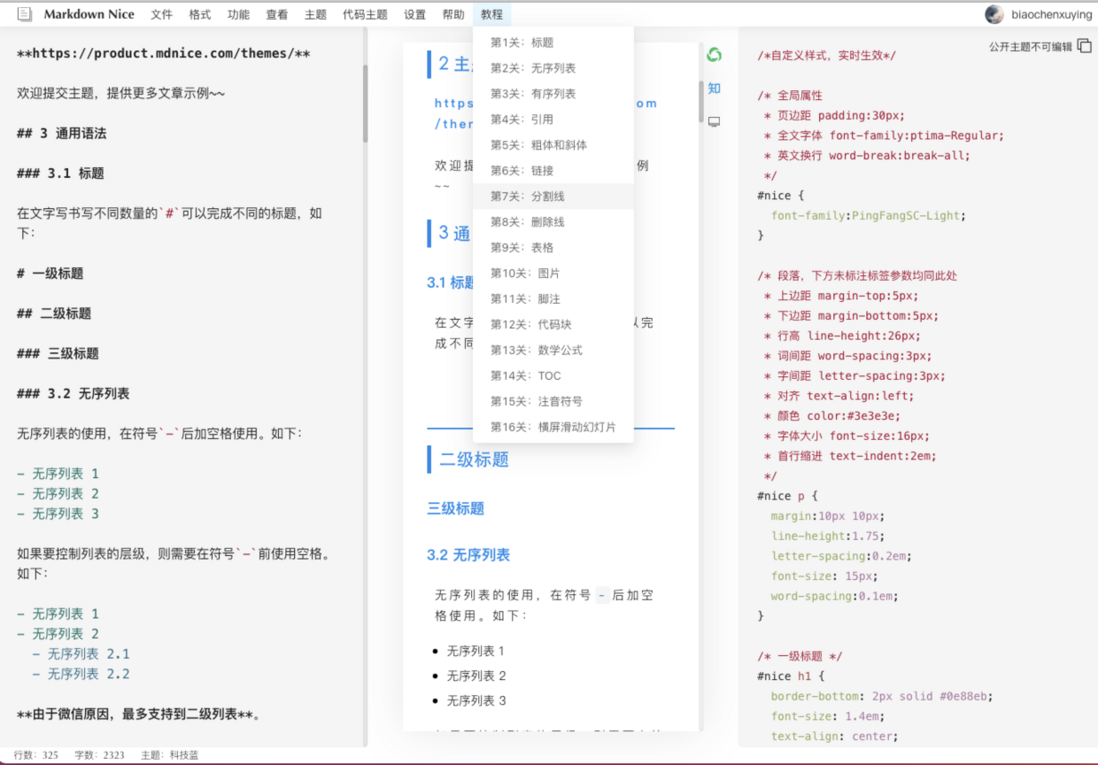Select 第13关：数学公式 tutorial
The width and height of the screenshot is (1098, 765).
click(x=553, y=350)
